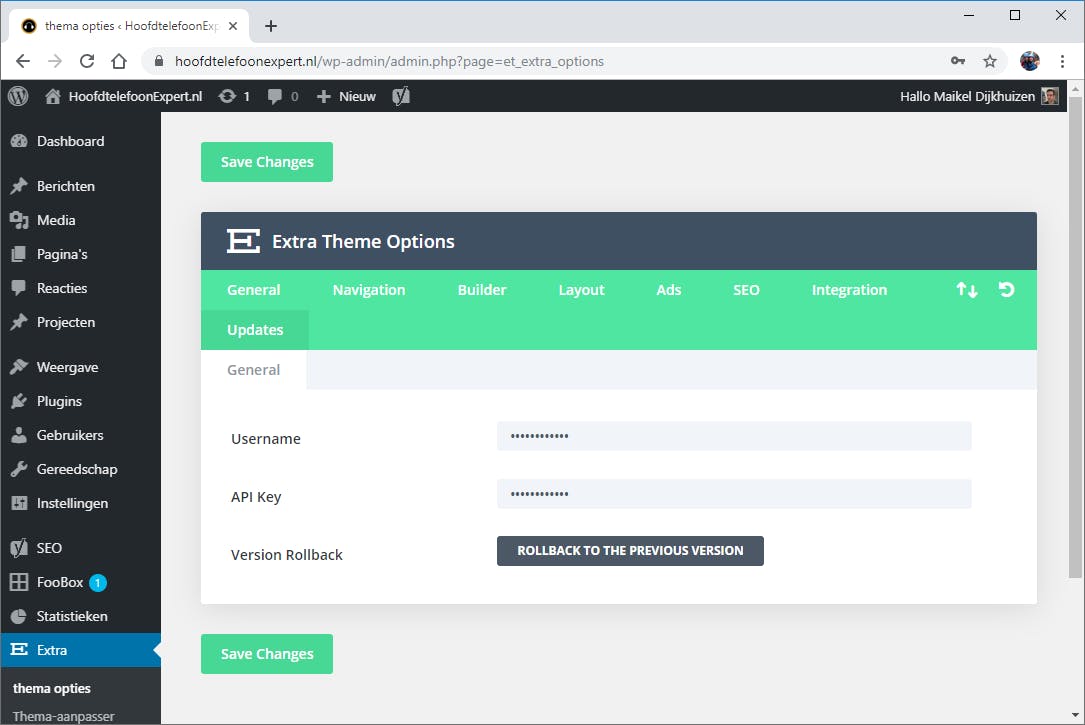The width and height of the screenshot is (1085, 725).
Task: Switch to the Integration tab
Action: [x=849, y=290]
